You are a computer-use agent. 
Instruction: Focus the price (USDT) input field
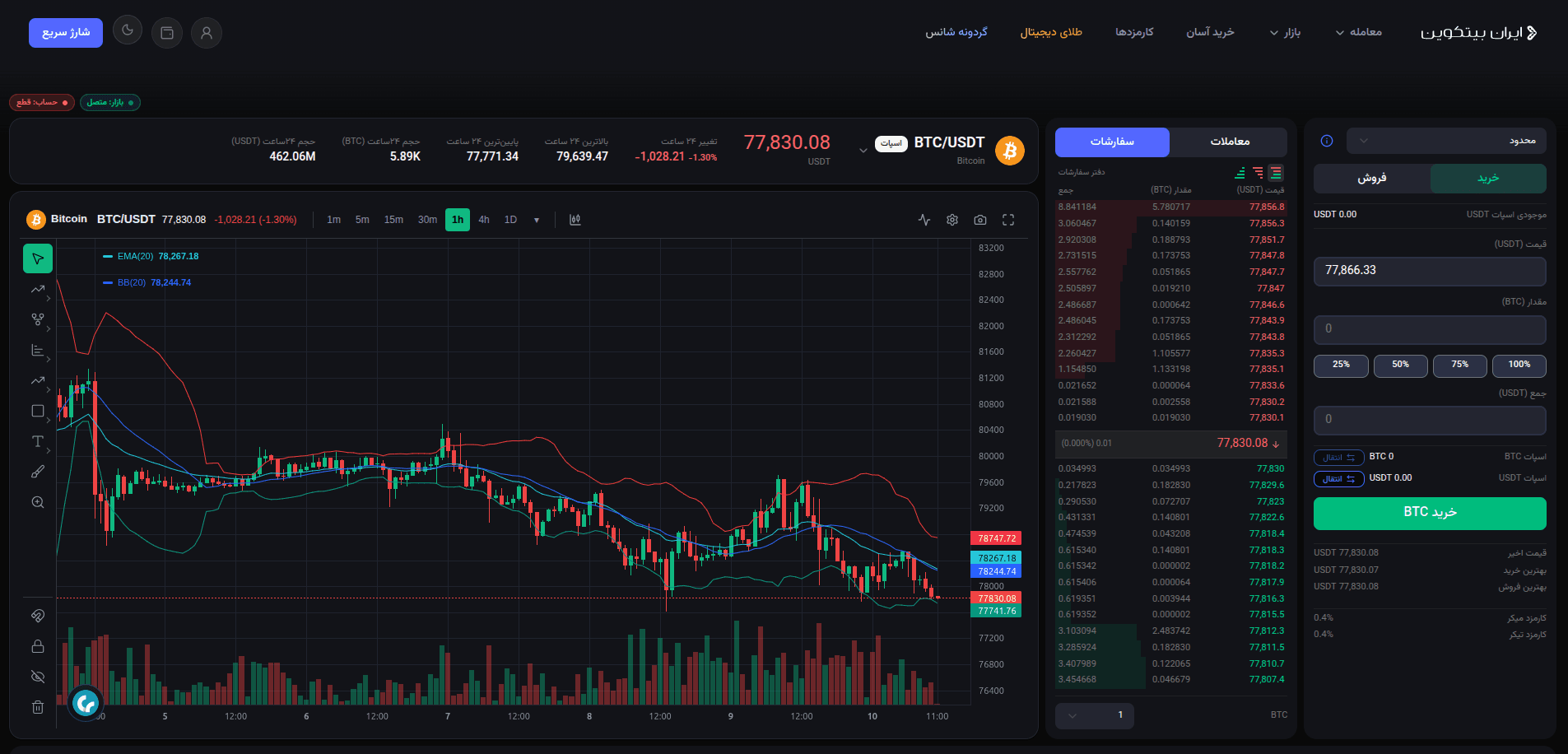pyautogui.click(x=1430, y=271)
